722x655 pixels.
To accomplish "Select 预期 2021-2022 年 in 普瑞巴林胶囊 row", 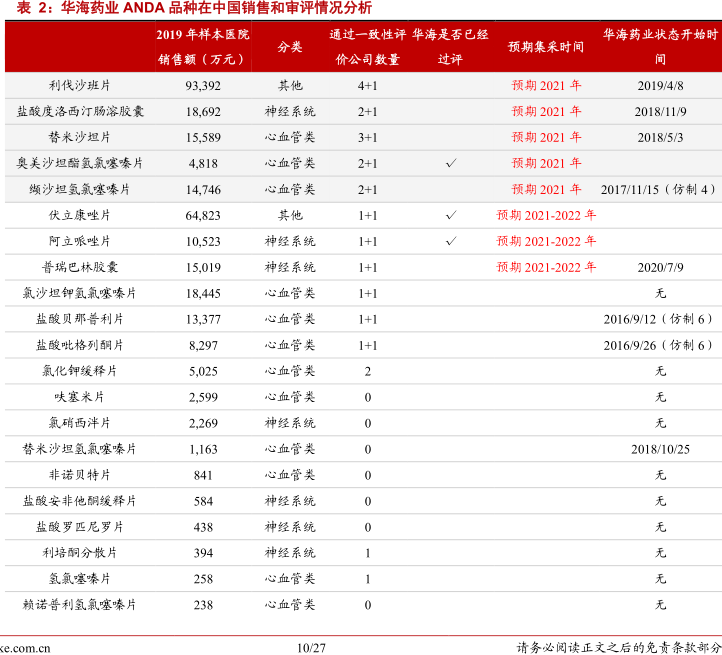I will click(546, 267).
